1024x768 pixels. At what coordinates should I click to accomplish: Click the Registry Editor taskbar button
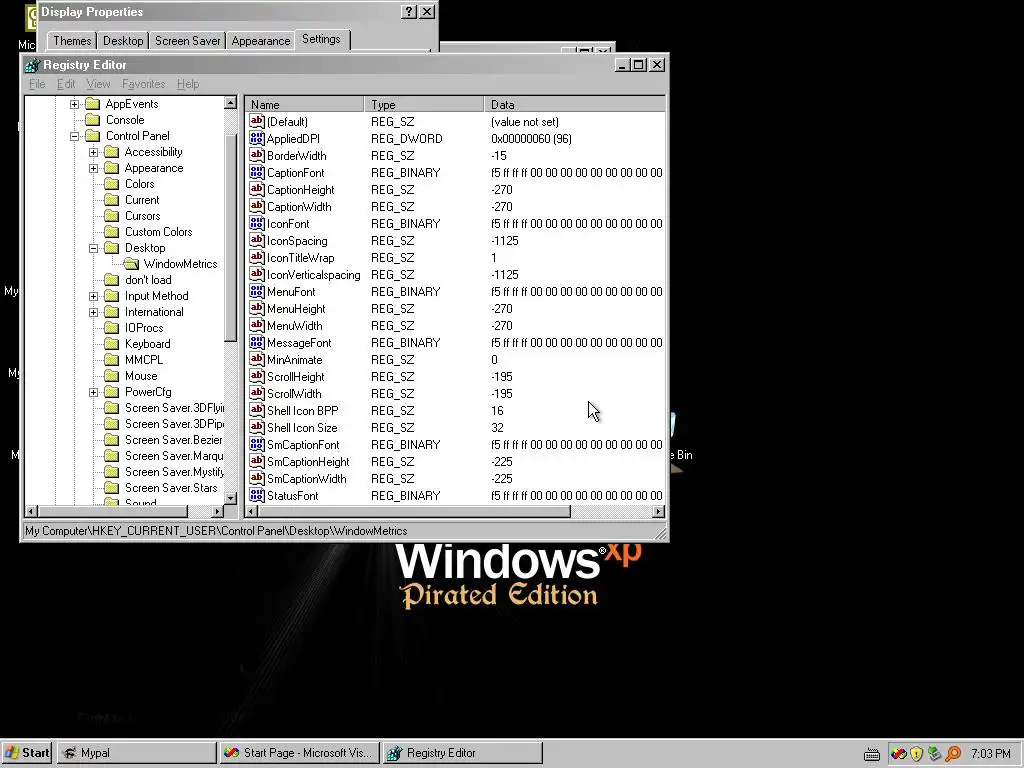[462, 753]
